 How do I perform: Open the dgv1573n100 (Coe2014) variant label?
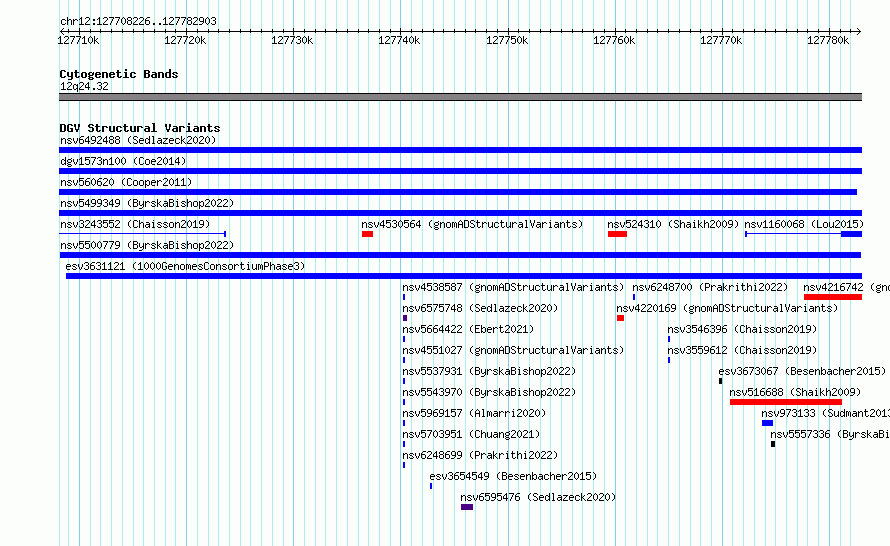pyautogui.click(x=123, y=161)
